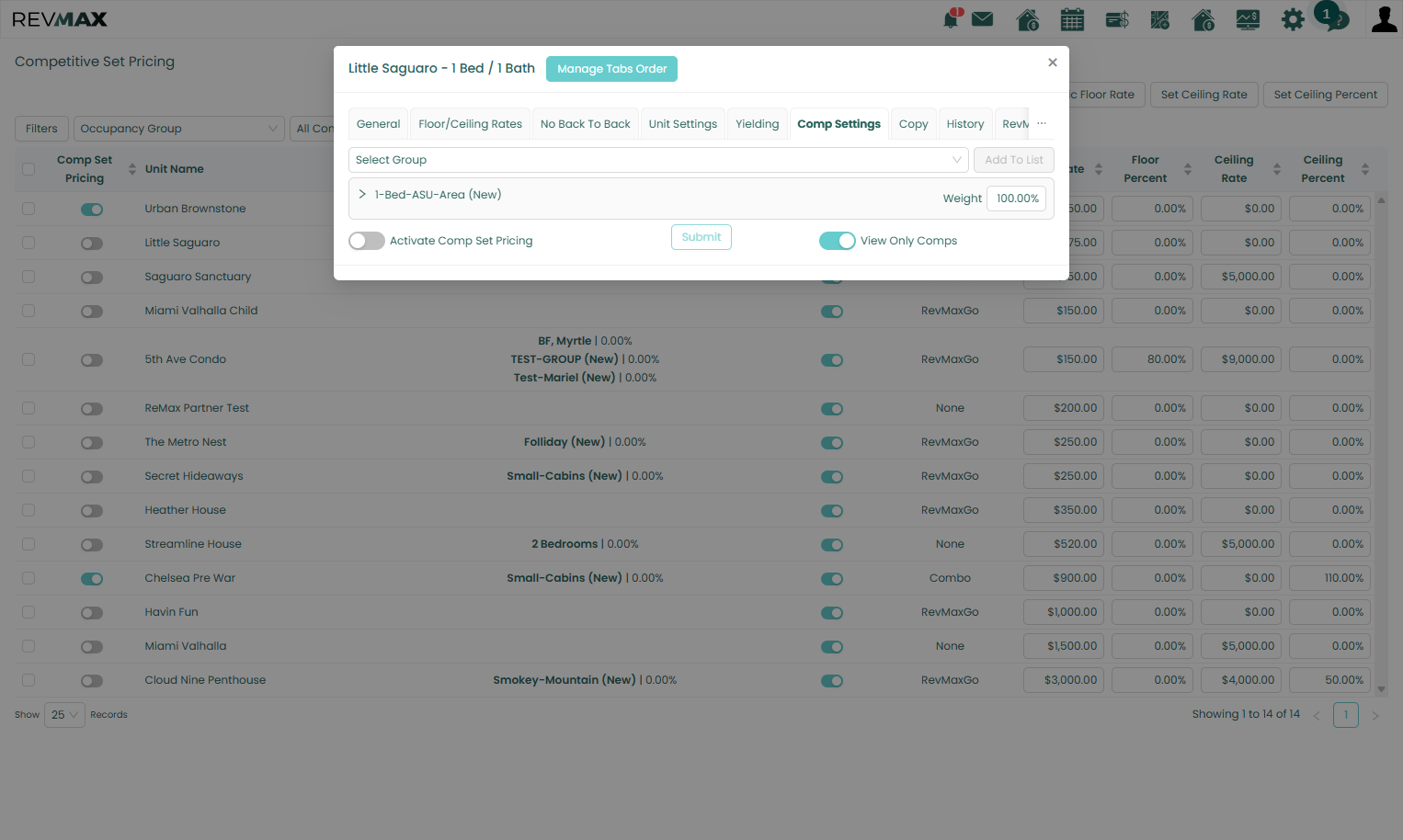Open the Occupancy Group dropdown
The height and width of the screenshot is (840, 1403).
(179, 129)
